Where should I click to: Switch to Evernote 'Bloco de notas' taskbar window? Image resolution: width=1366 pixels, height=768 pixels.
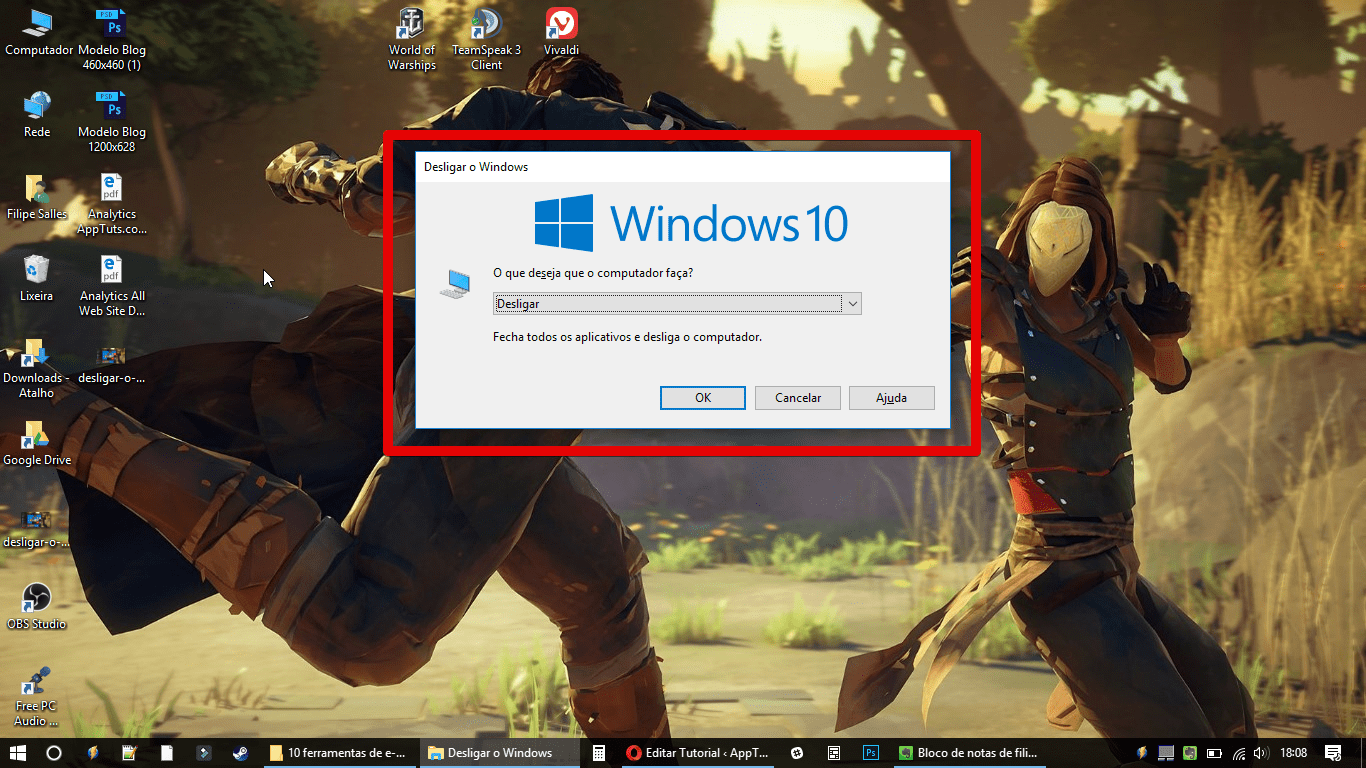pyautogui.click(x=968, y=753)
